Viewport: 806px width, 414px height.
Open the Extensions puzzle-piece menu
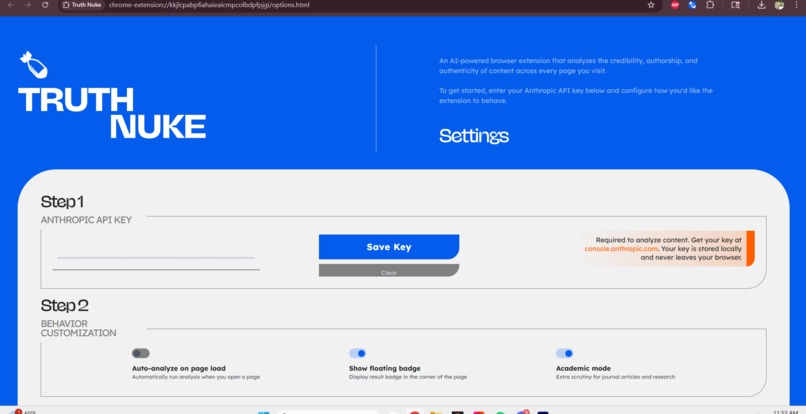click(710, 5)
